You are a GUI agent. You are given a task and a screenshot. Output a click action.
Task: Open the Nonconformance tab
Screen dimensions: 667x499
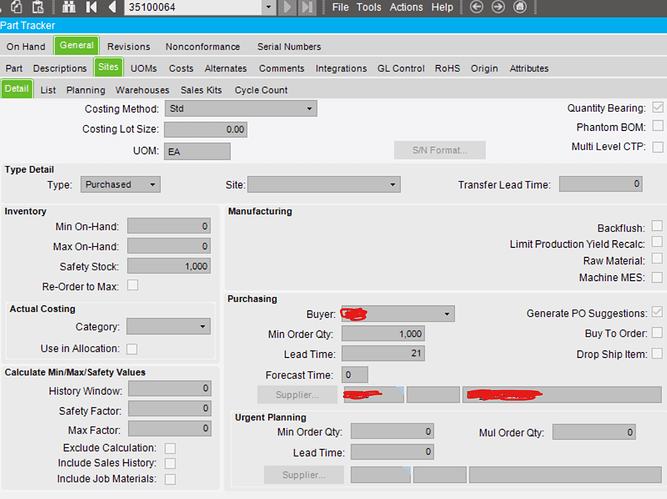[x=202, y=46]
